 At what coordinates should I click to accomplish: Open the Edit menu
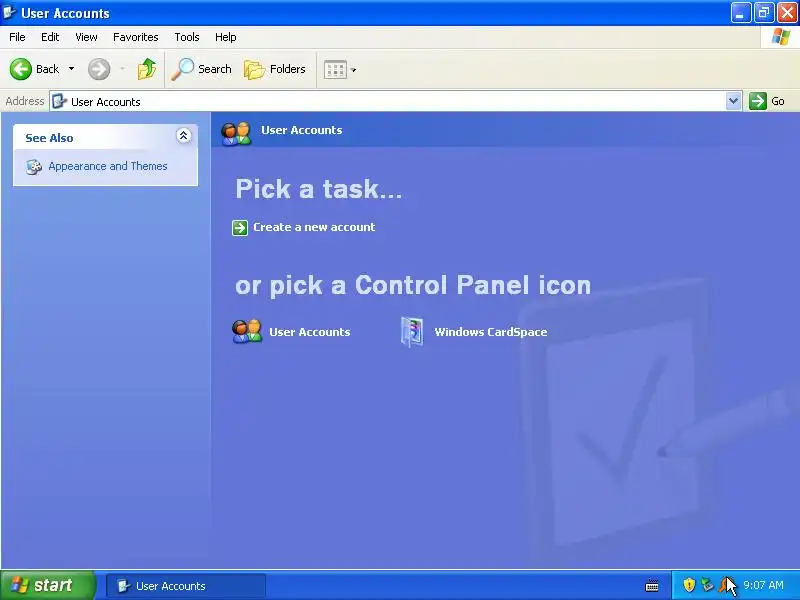[50, 37]
